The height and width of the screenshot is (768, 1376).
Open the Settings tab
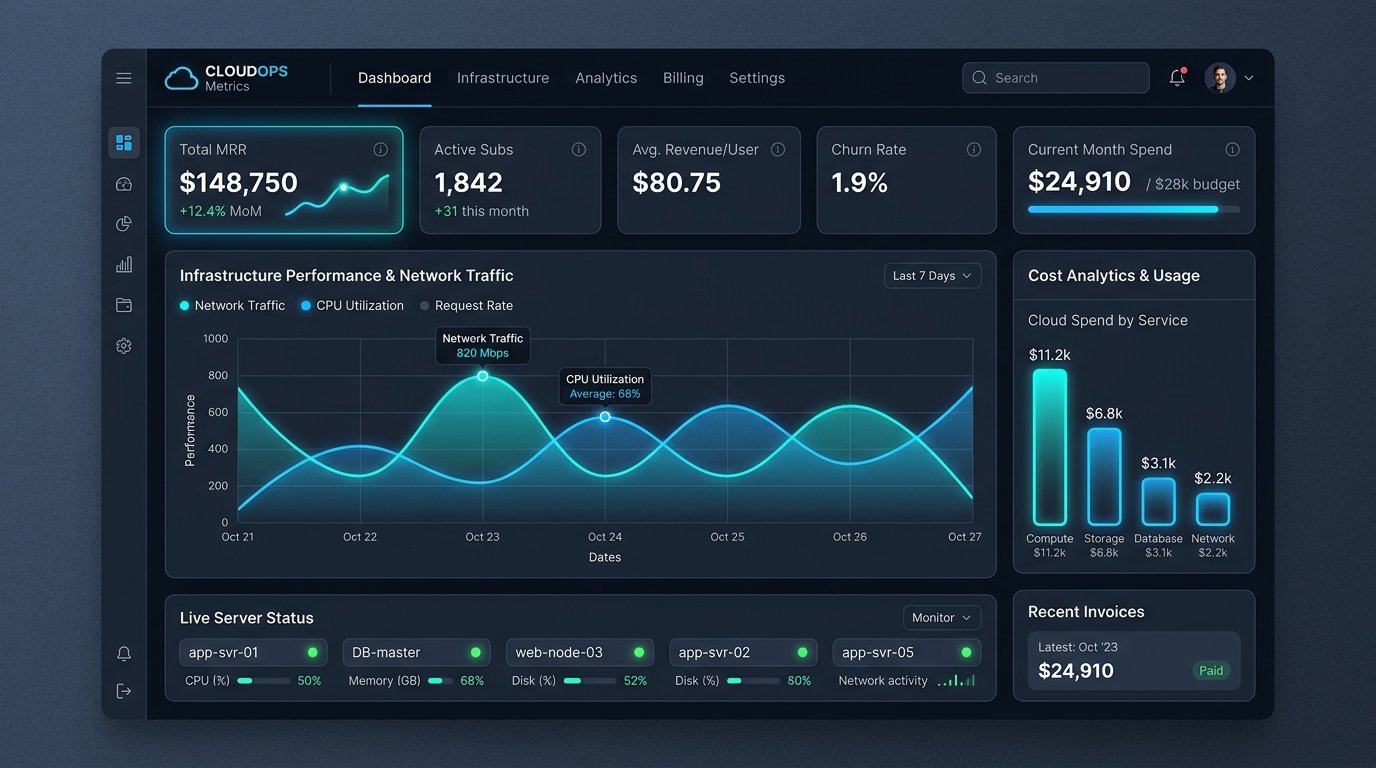pos(757,78)
